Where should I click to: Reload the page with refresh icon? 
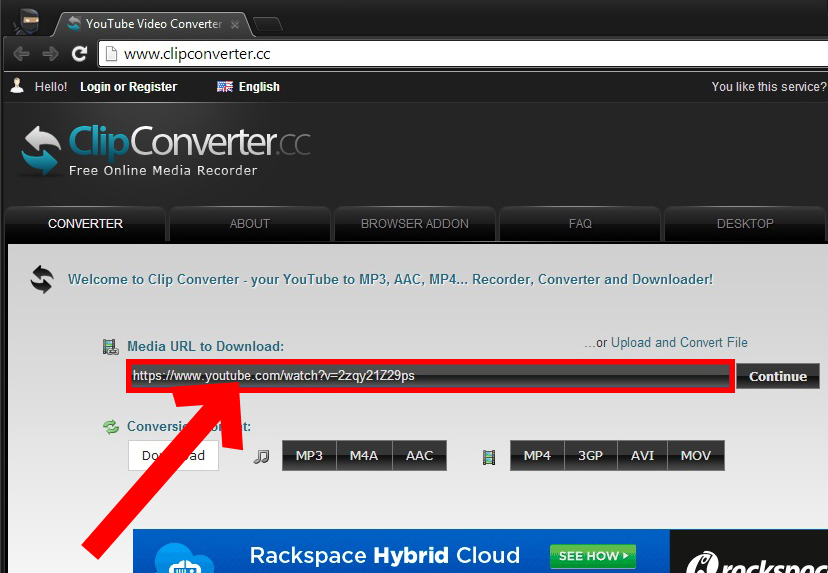pyautogui.click(x=80, y=53)
